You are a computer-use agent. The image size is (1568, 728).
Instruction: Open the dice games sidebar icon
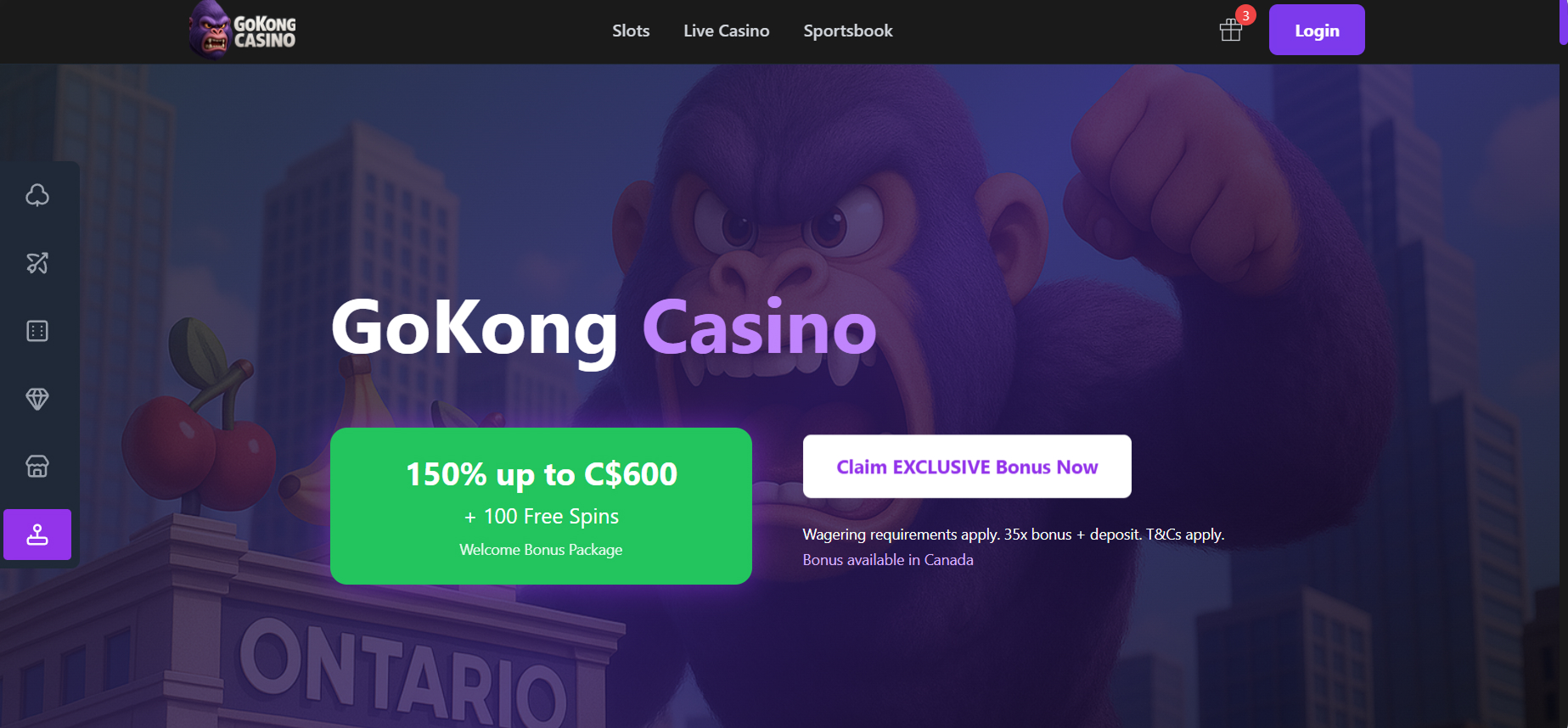click(x=37, y=331)
